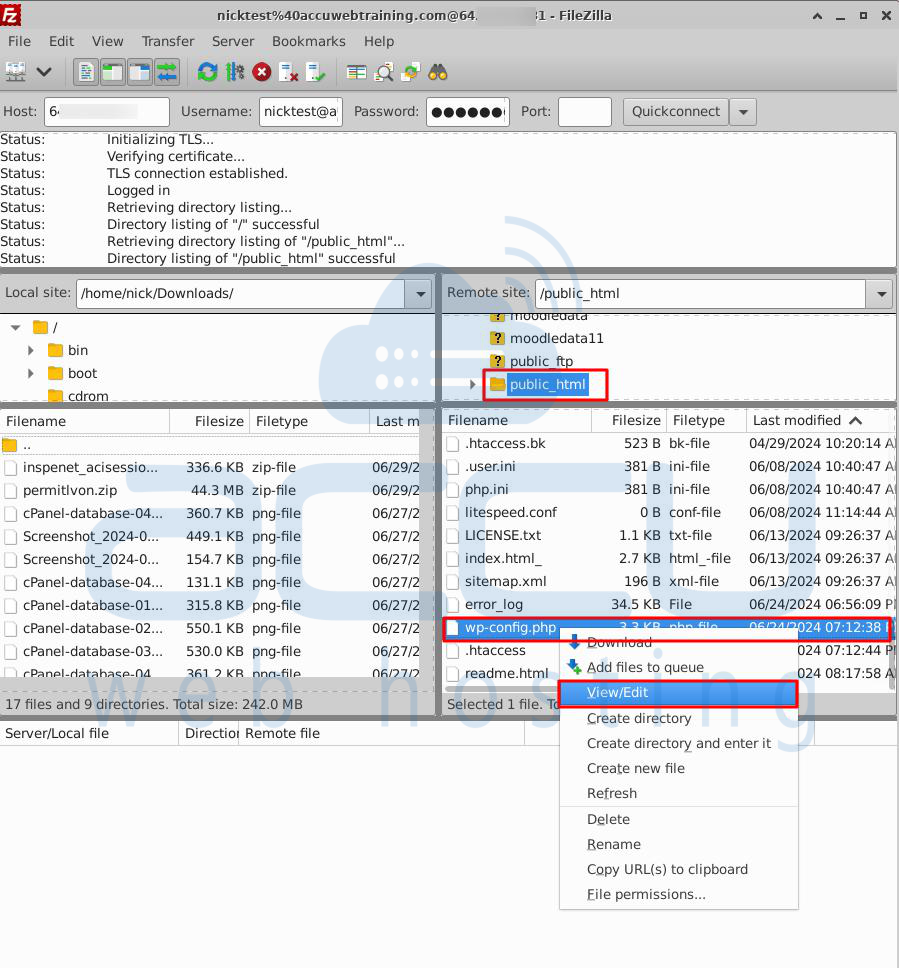Expand the boot folder tree node

(30, 373)
